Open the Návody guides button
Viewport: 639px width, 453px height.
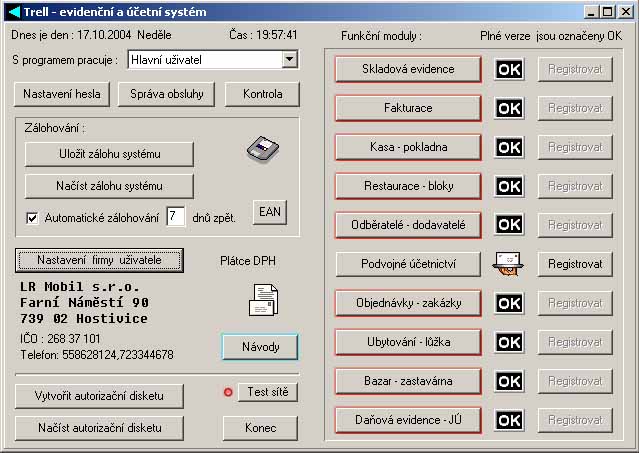coord(260,347)
